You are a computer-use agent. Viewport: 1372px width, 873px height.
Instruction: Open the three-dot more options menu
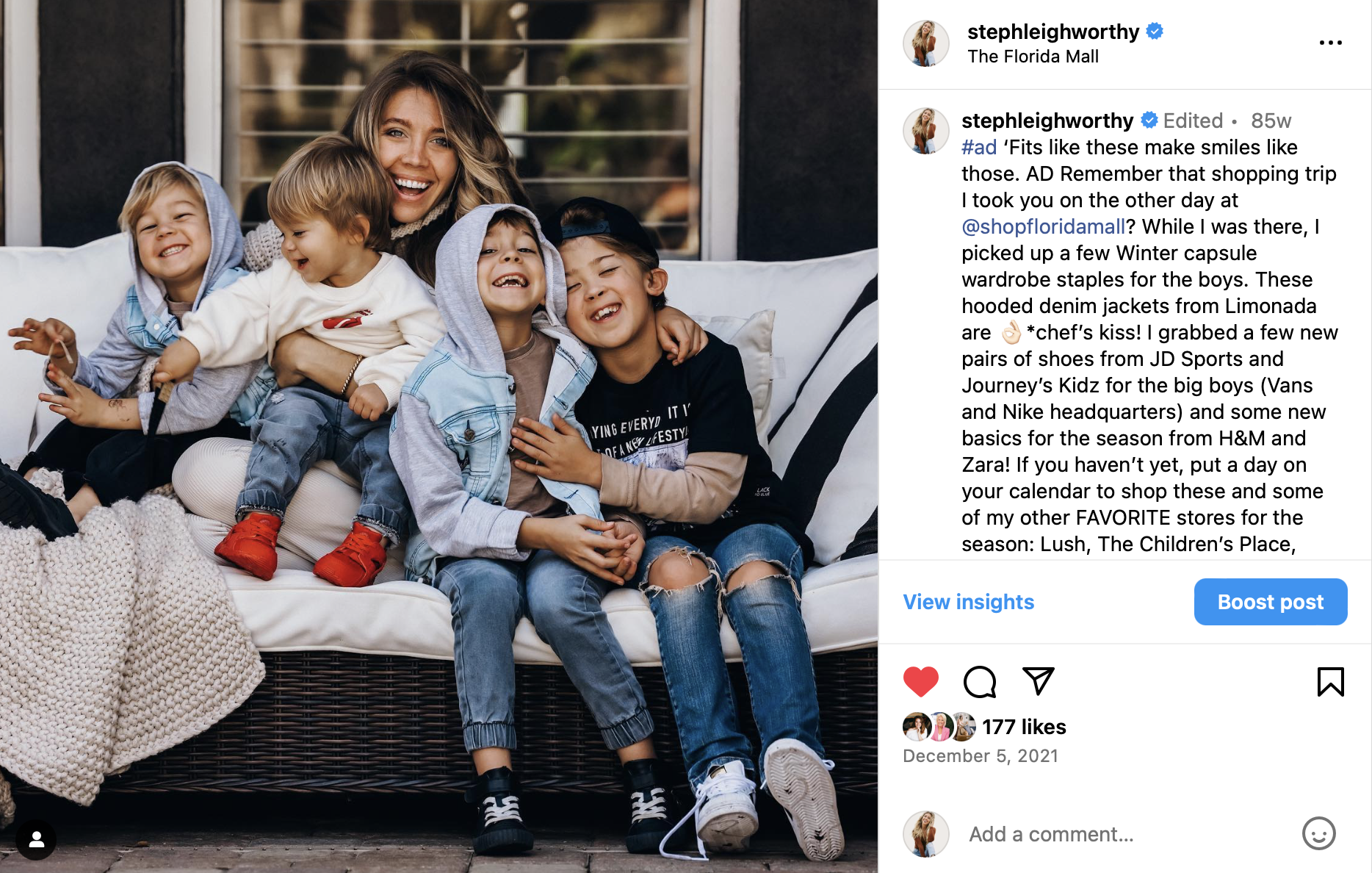(1330, 43)
